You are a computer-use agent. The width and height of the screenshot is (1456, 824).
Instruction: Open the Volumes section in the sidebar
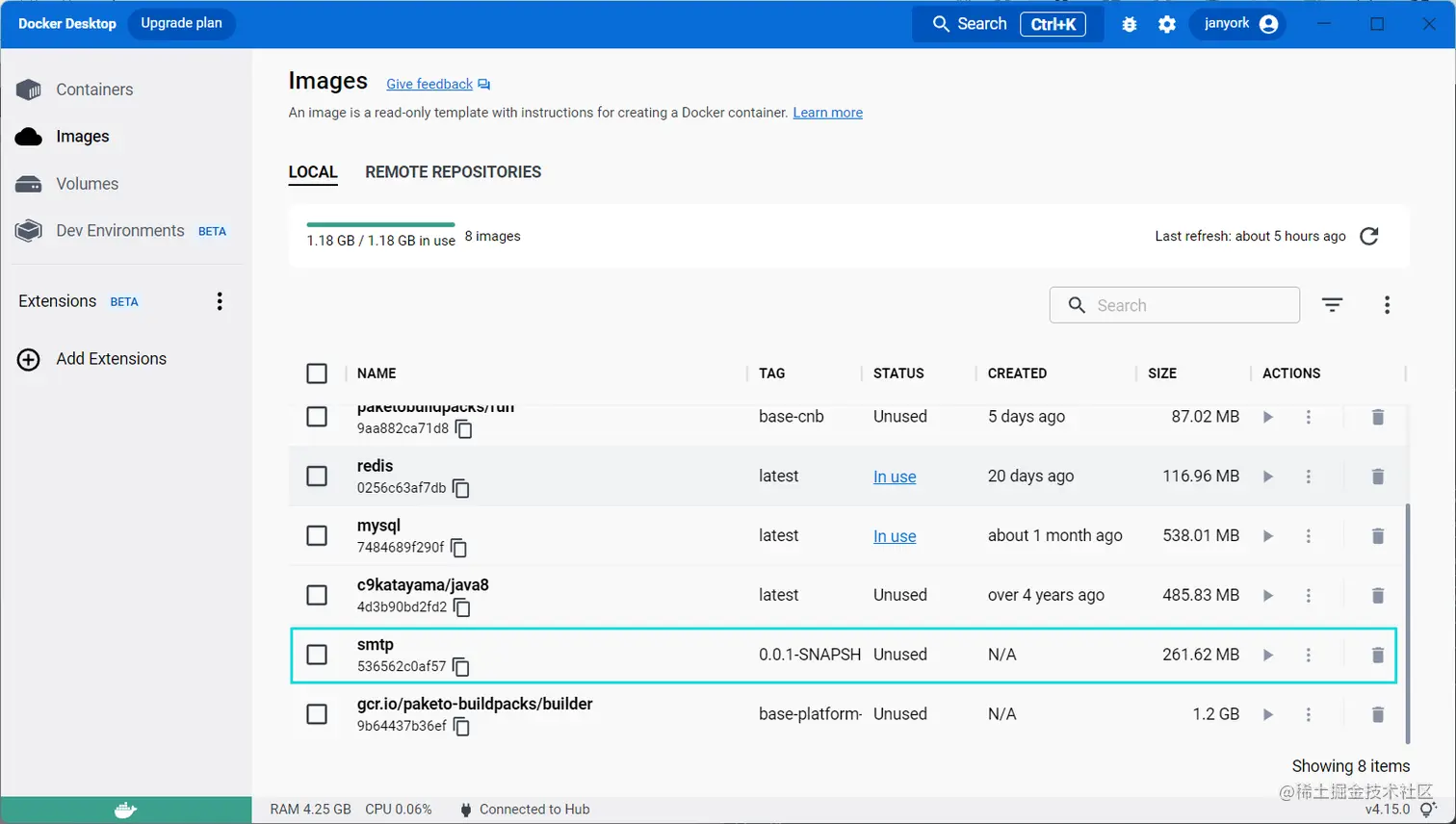(67, 184)
